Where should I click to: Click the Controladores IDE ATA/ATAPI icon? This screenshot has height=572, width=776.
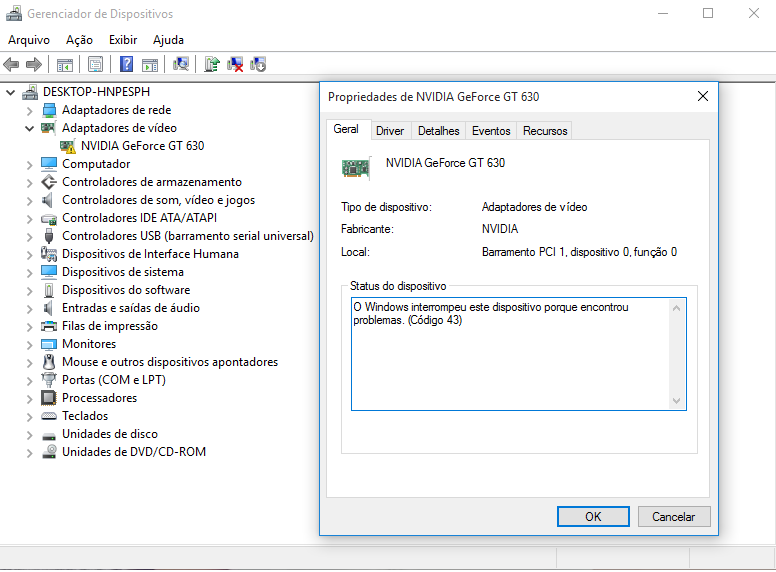49,218
